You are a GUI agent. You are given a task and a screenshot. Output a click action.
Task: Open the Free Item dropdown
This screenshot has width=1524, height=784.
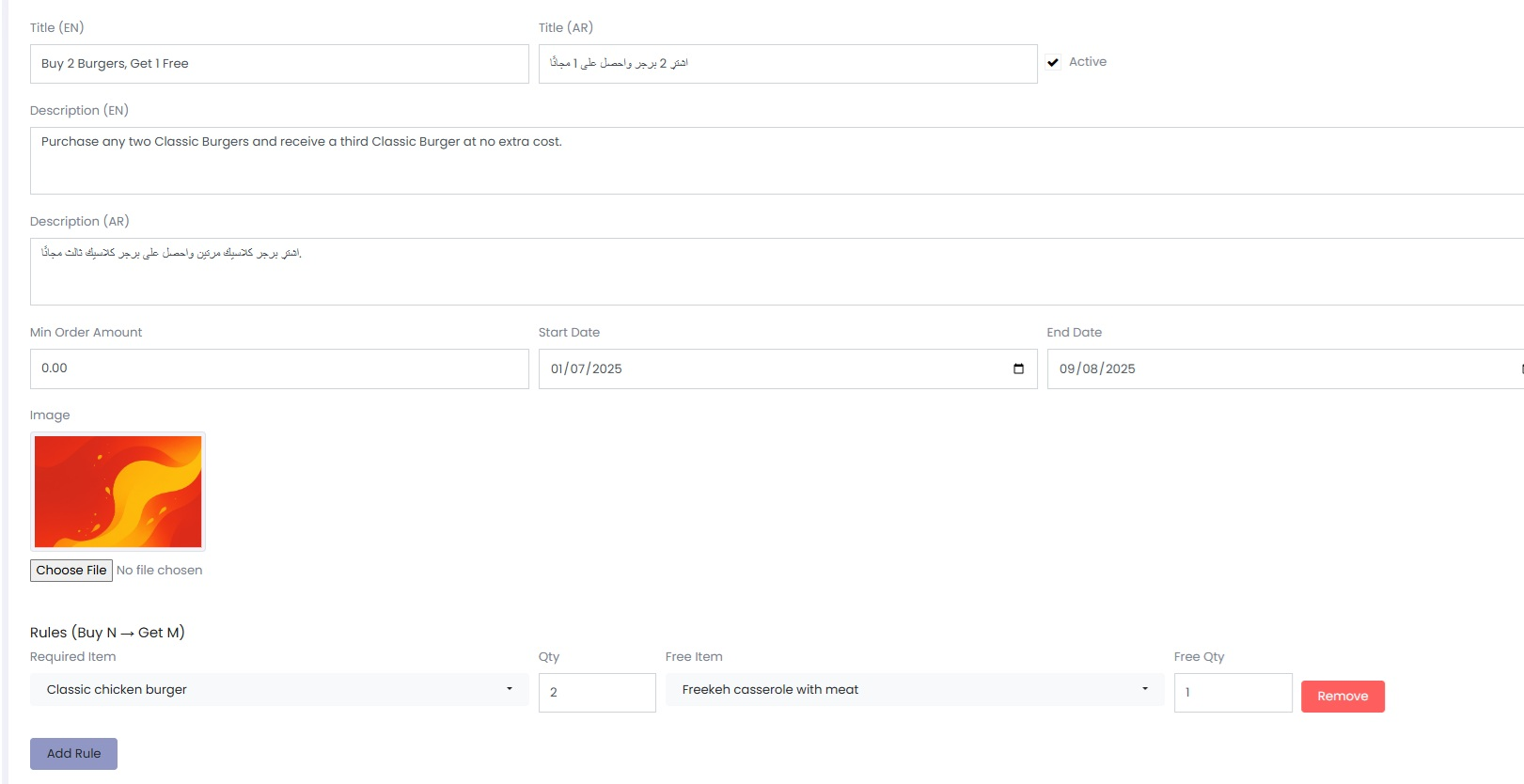[x=914, y=690]
